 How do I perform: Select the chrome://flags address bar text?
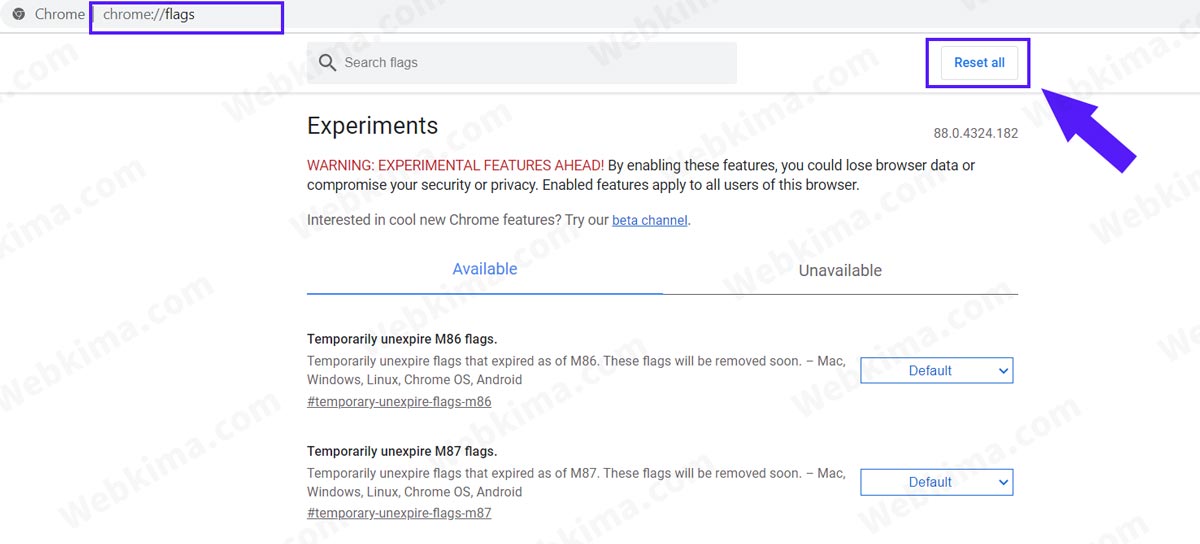tap(148, 15)
